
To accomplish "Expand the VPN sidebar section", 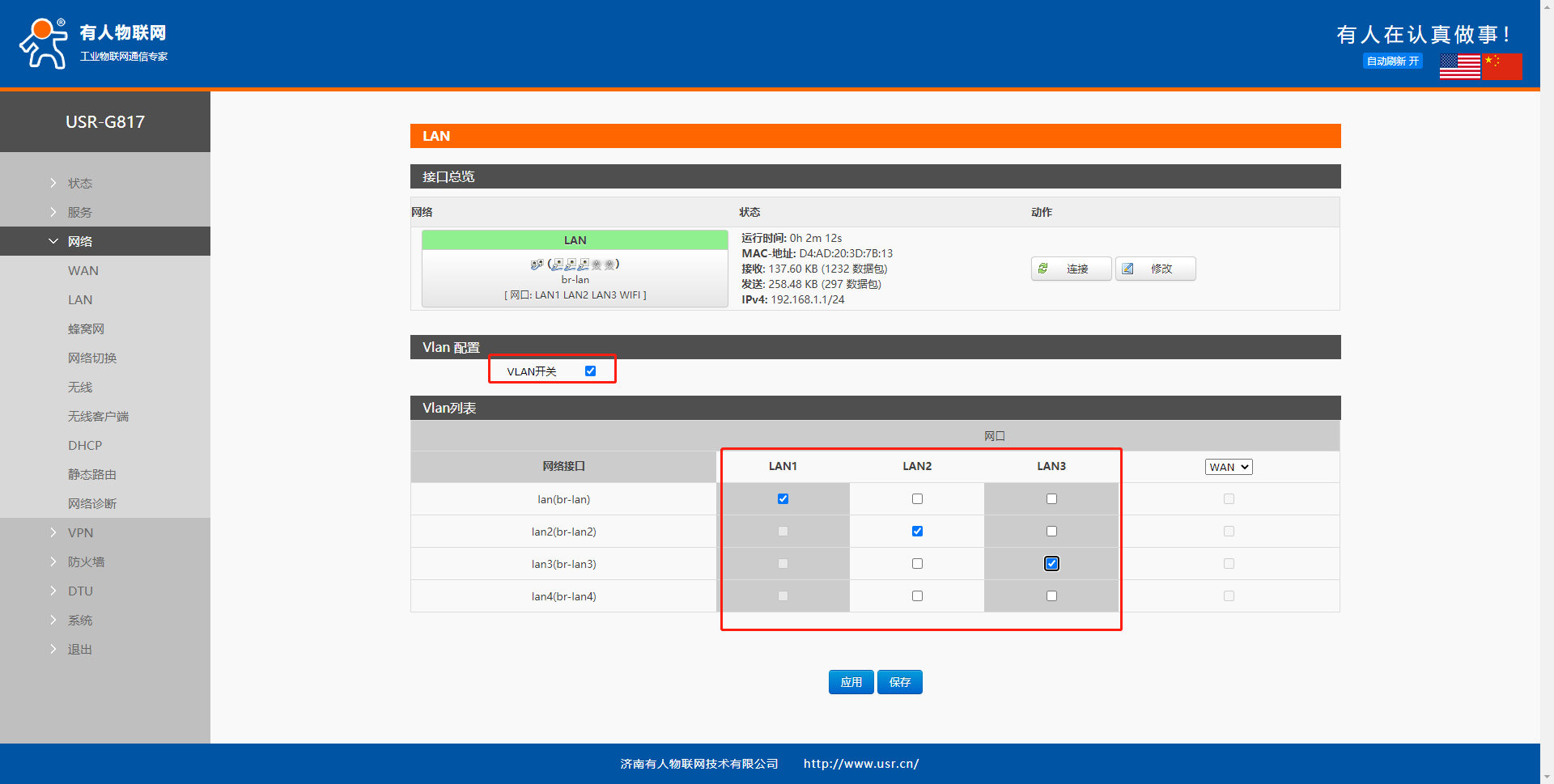I will pos(80,533).
